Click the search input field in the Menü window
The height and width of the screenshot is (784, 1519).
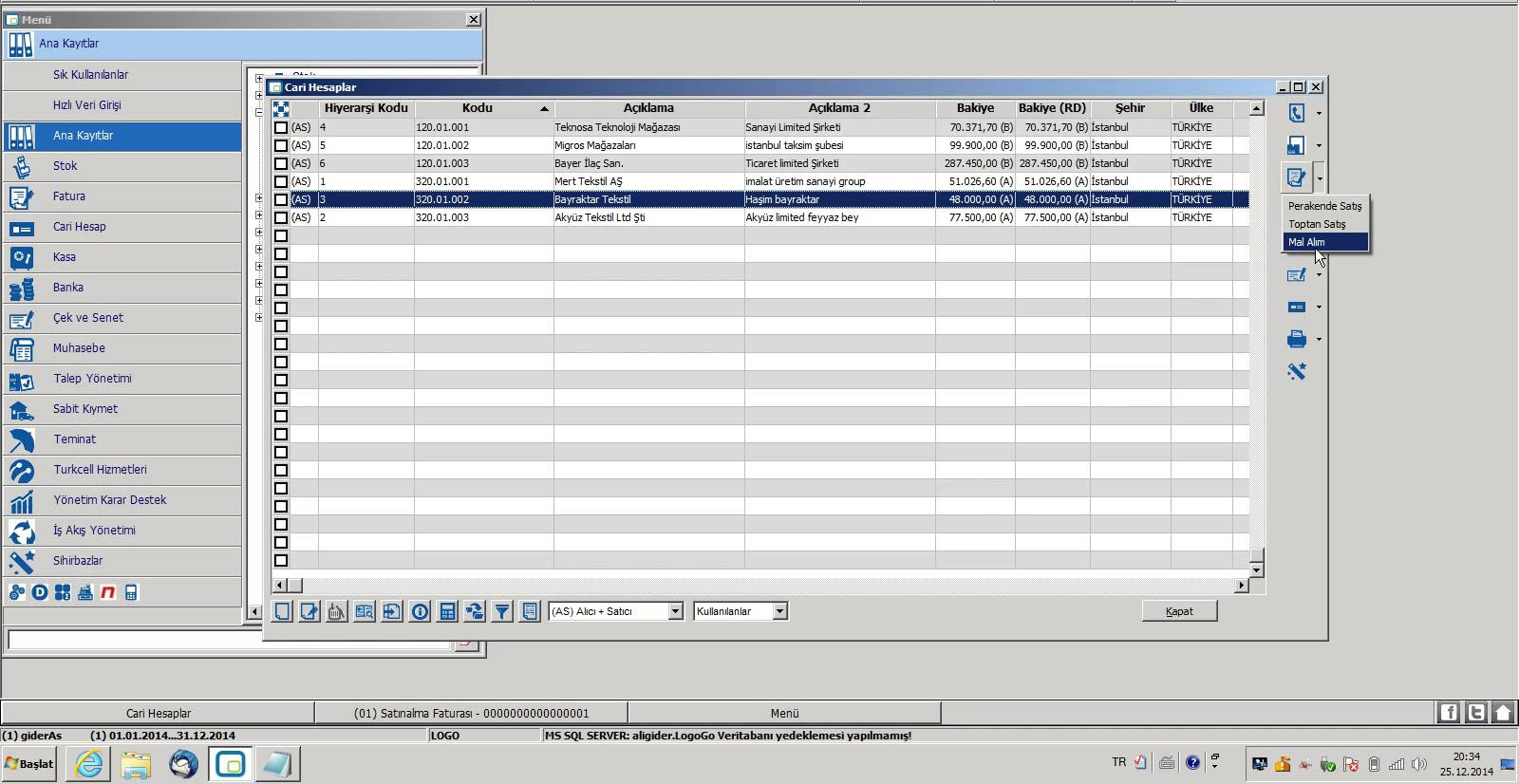point(228,642)
